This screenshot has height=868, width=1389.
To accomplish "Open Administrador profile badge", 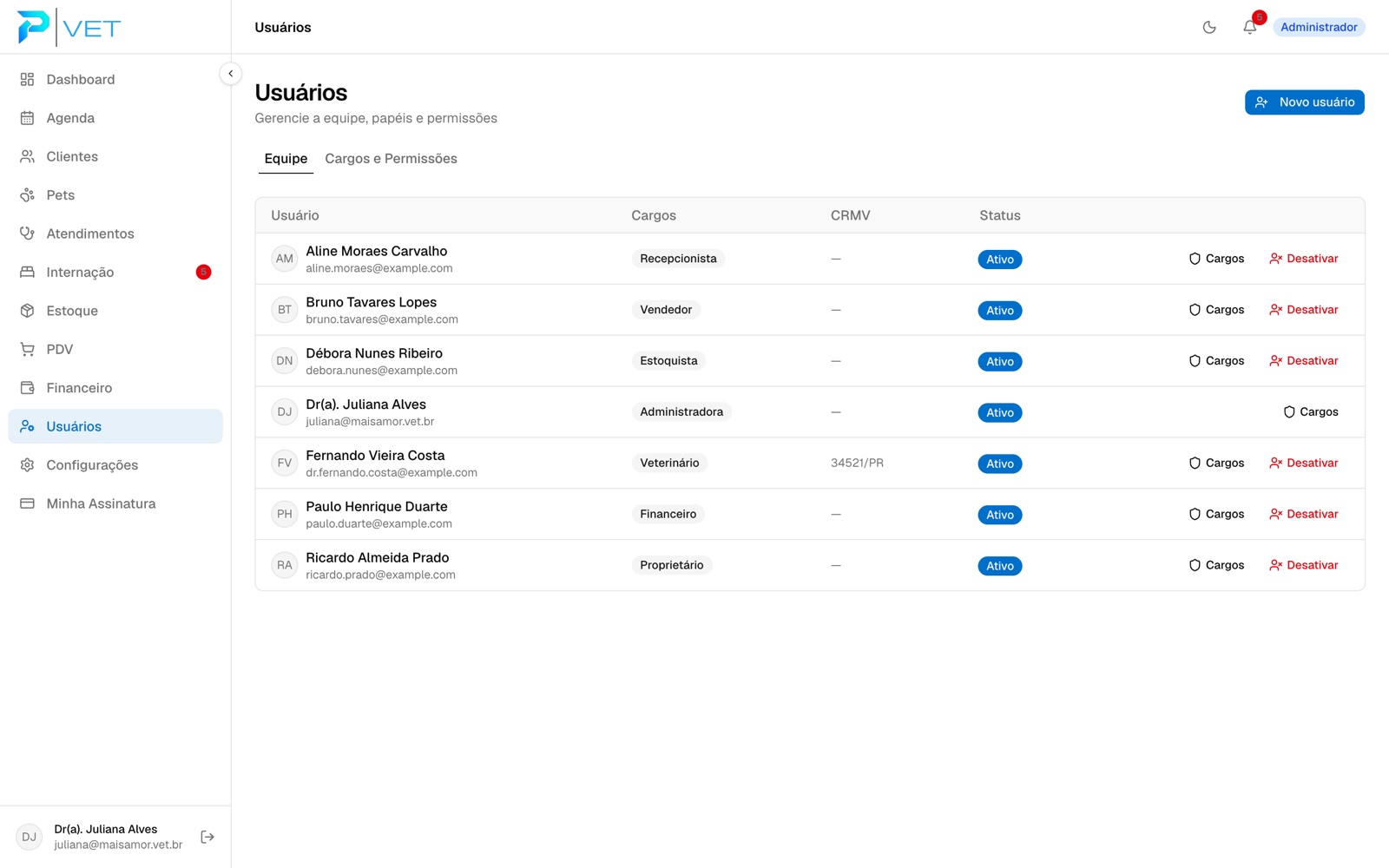I will [x=1319, y=27].
